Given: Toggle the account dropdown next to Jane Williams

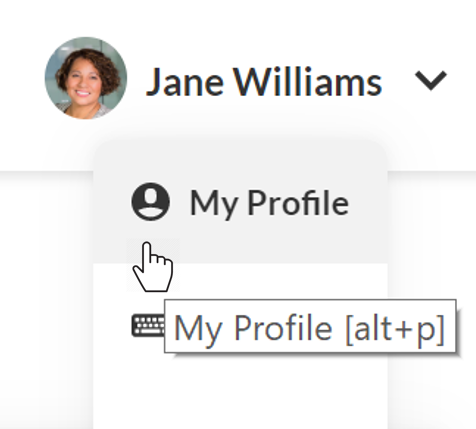Looking at the screenshot, I should click(x=431, y=80).
